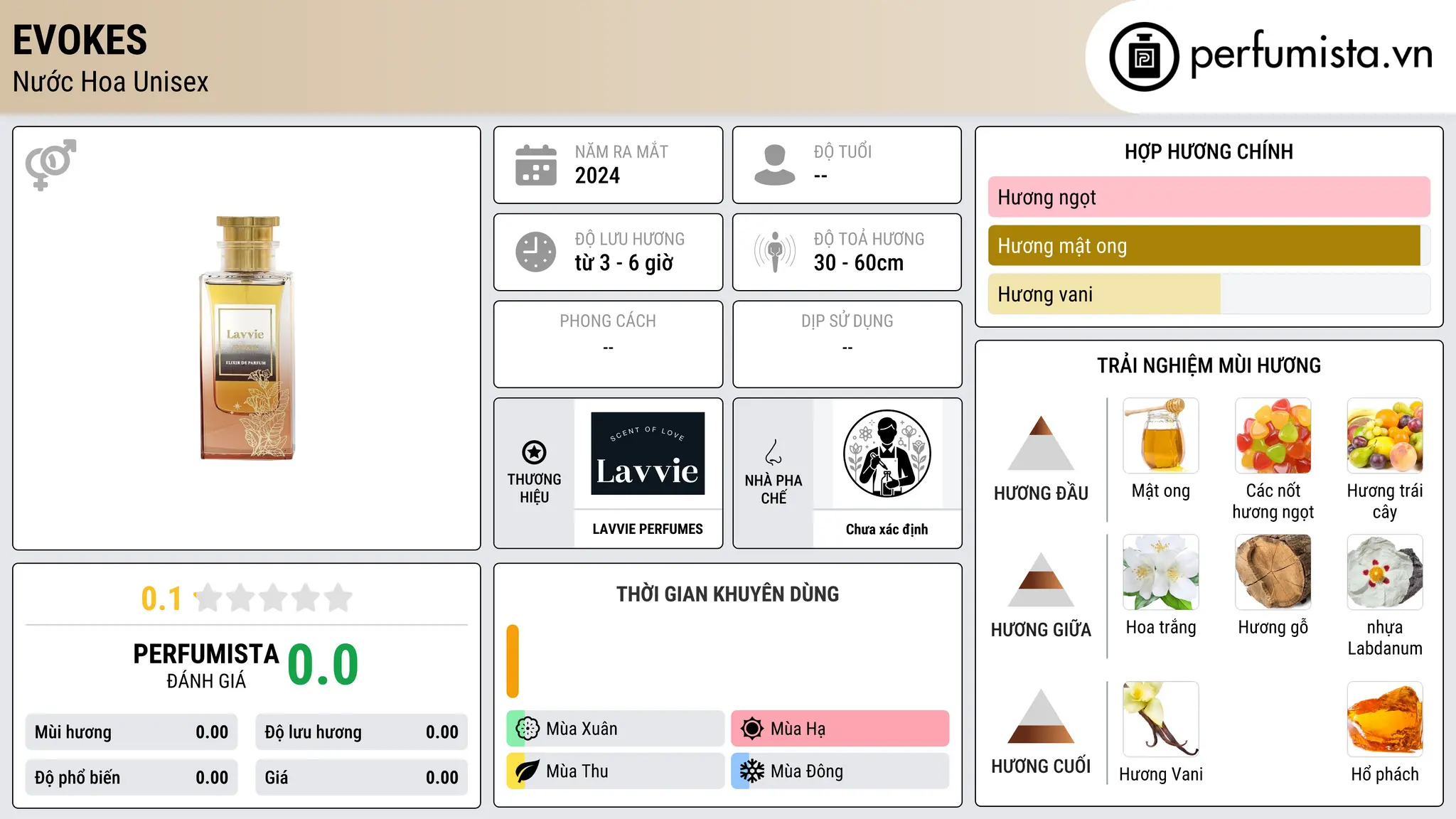Select the Mùa Thu season bar
Image resolution: width=1456 pixels, height=819 pixels.
tap(615, 771)
